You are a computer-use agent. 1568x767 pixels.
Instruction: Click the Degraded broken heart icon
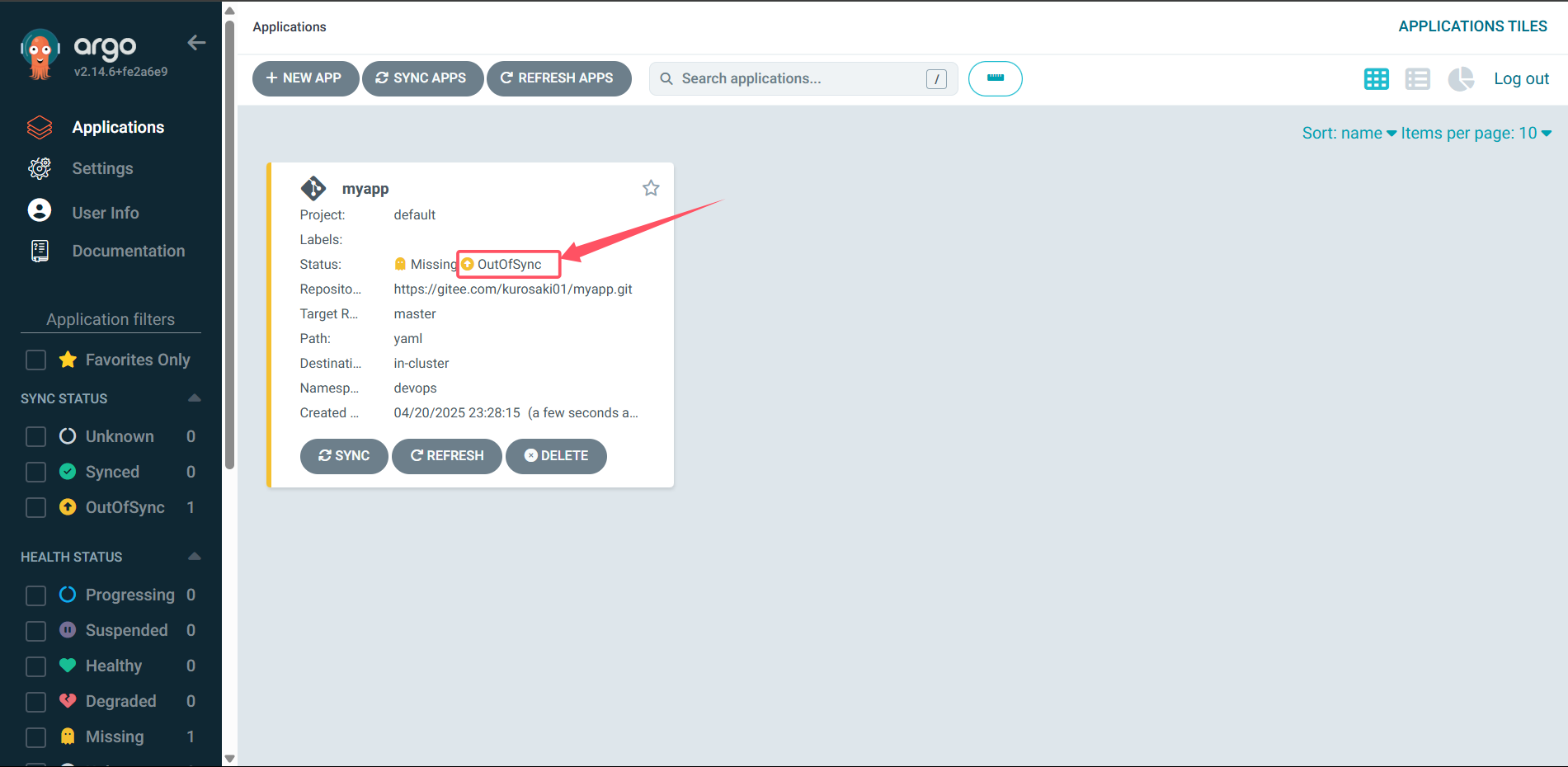click(x=68, y=700)
